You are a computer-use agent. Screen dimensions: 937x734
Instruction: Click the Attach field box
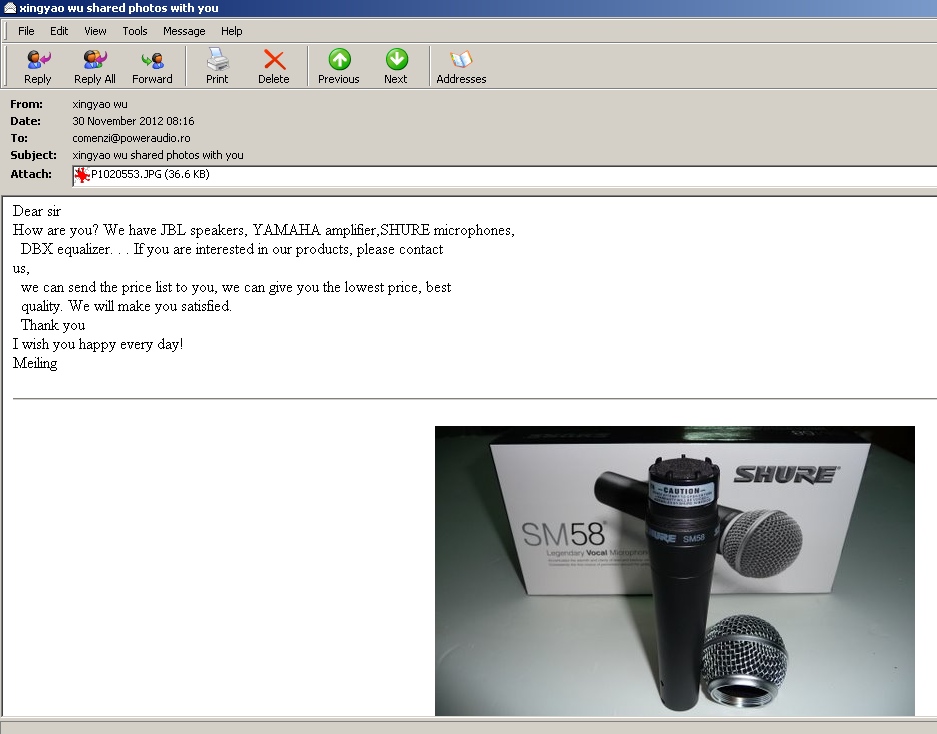click(504, 176)
